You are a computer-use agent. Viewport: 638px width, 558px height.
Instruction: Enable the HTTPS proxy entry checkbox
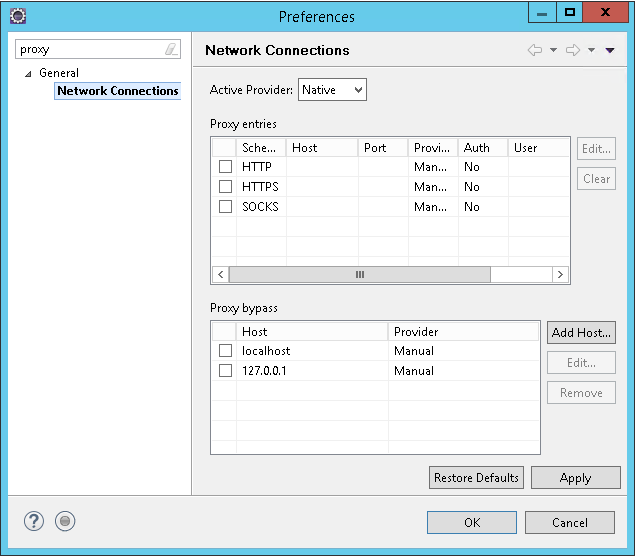click(225, 186)
